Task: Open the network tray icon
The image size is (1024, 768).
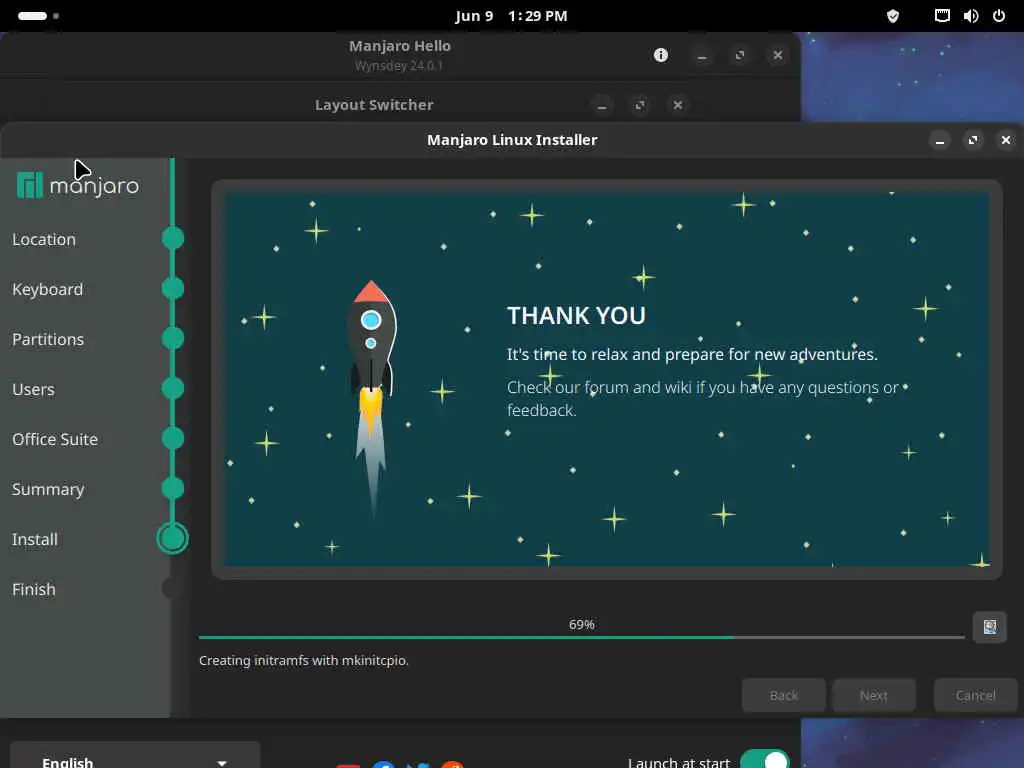Action: tap(942, 16)
